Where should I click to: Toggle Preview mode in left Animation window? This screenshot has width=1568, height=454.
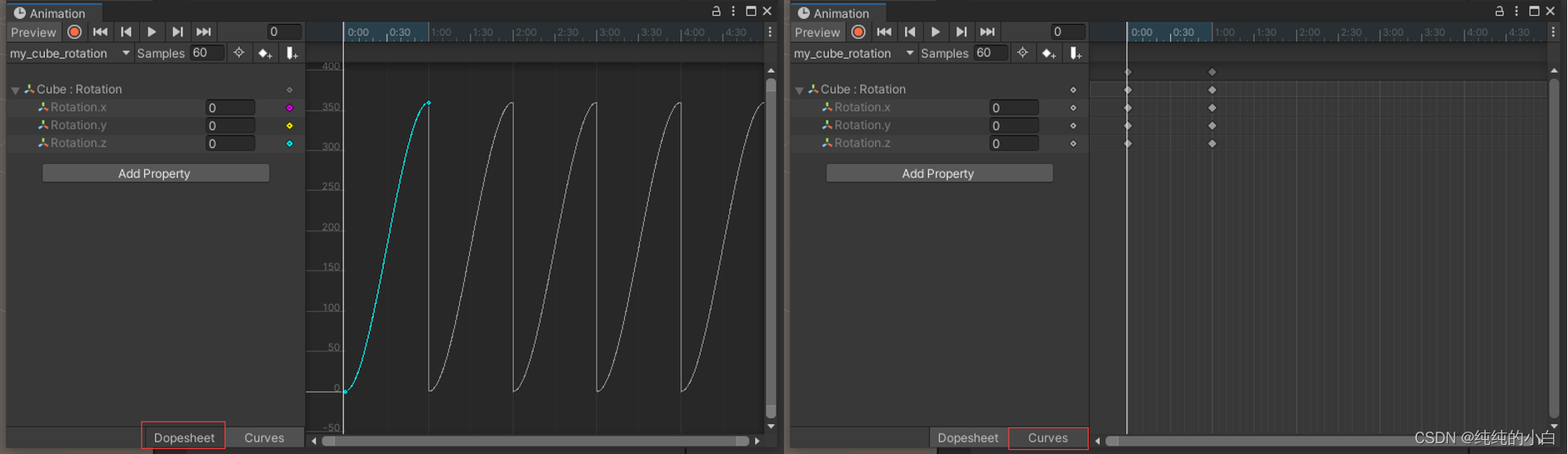point(33,31)
